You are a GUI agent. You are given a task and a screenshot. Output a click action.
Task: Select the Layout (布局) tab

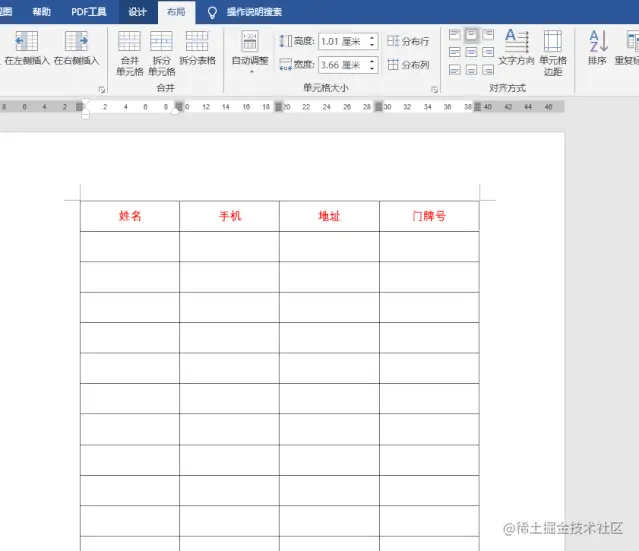[x=176, y=12]
